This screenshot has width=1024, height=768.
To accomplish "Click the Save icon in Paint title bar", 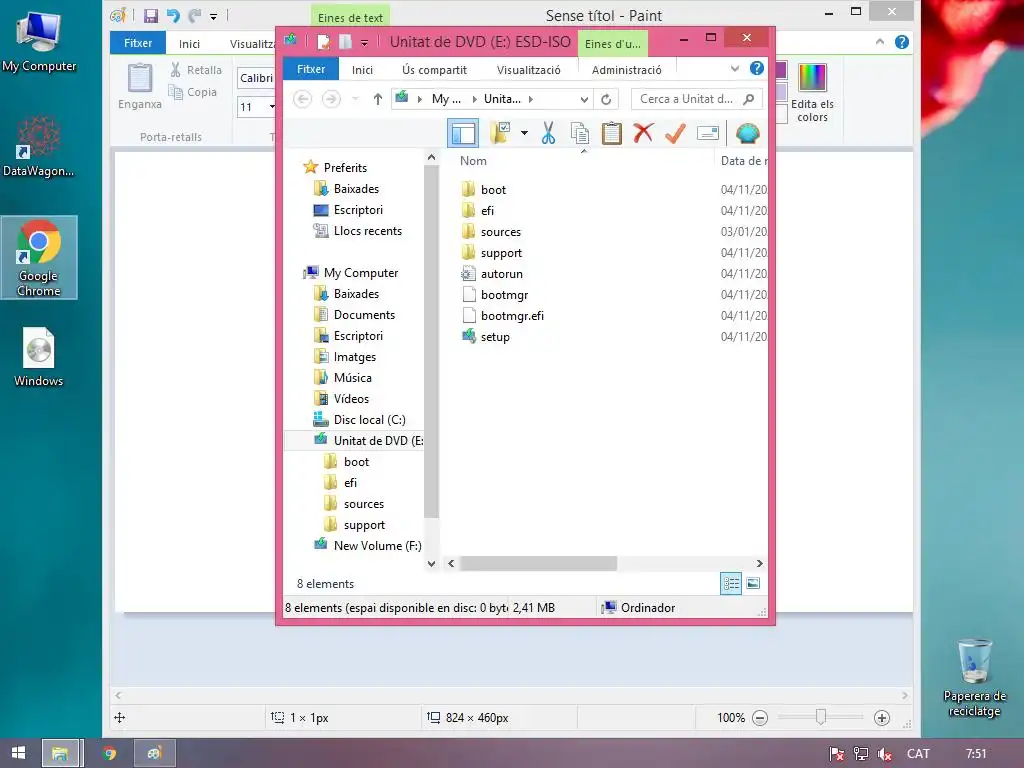I will [x=151, y=15].
